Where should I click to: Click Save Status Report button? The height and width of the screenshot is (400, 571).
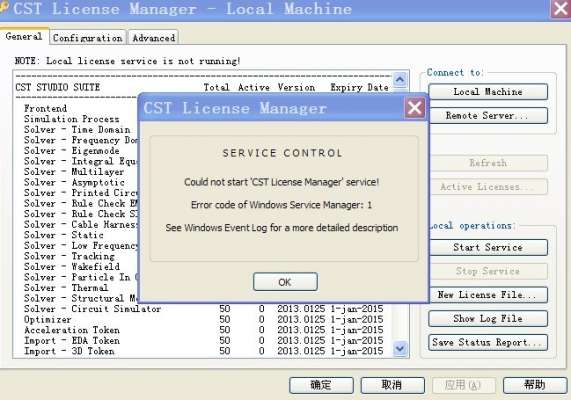point(488,342)
